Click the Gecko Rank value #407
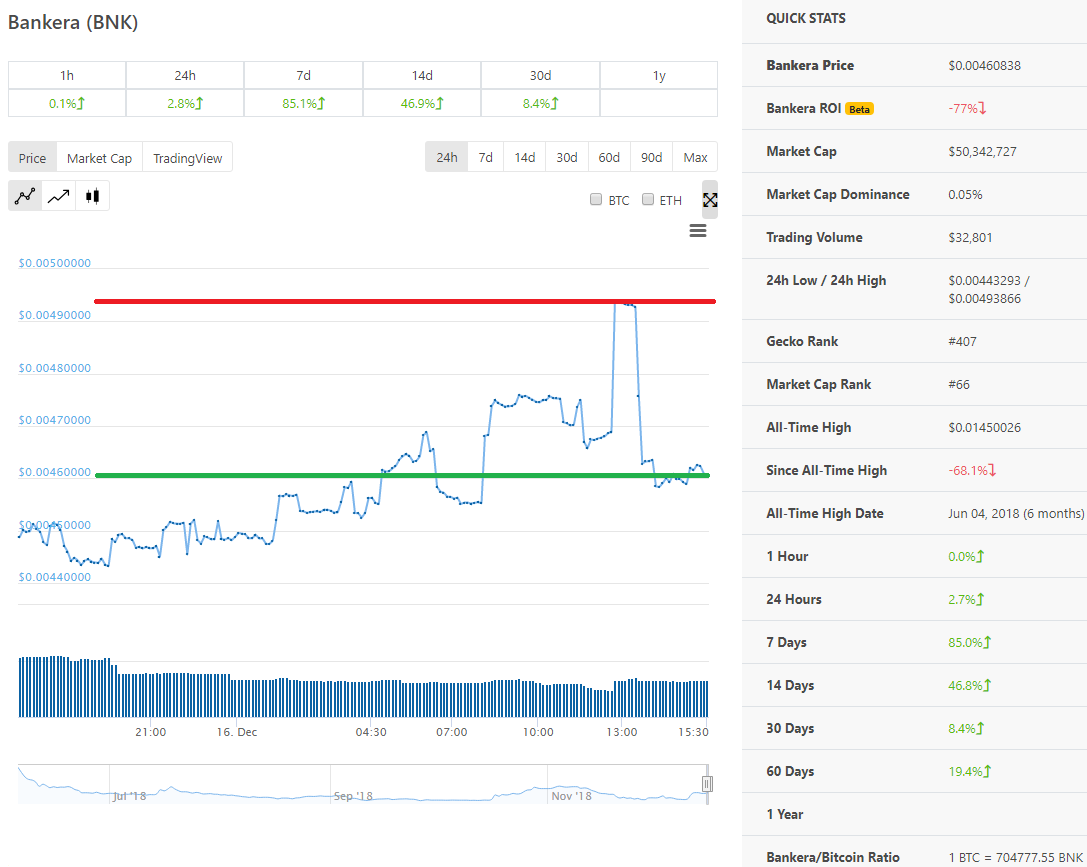1087x867 pixels. click(x=962, y=342)
